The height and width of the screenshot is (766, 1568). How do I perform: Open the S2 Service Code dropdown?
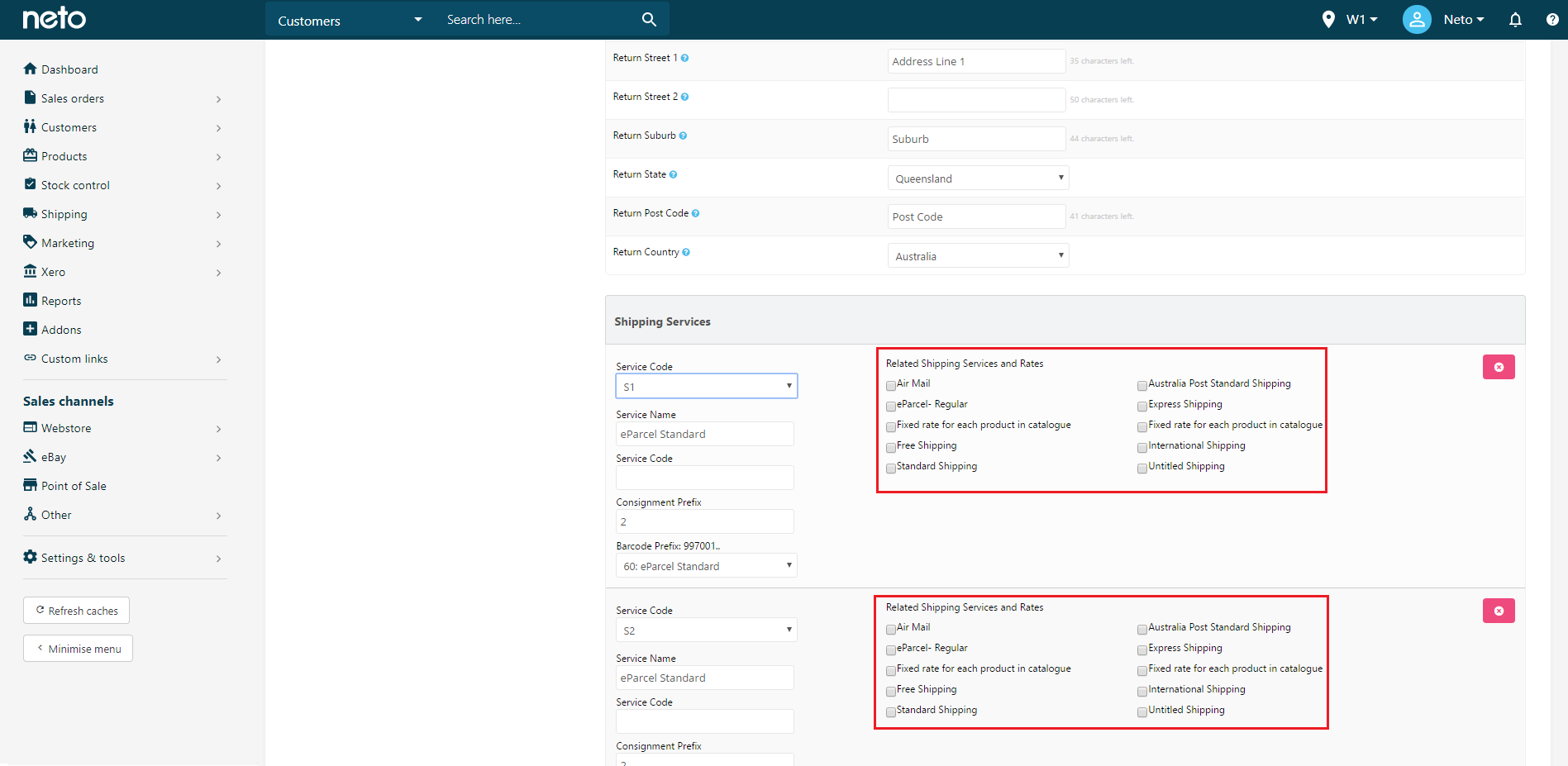707,630
